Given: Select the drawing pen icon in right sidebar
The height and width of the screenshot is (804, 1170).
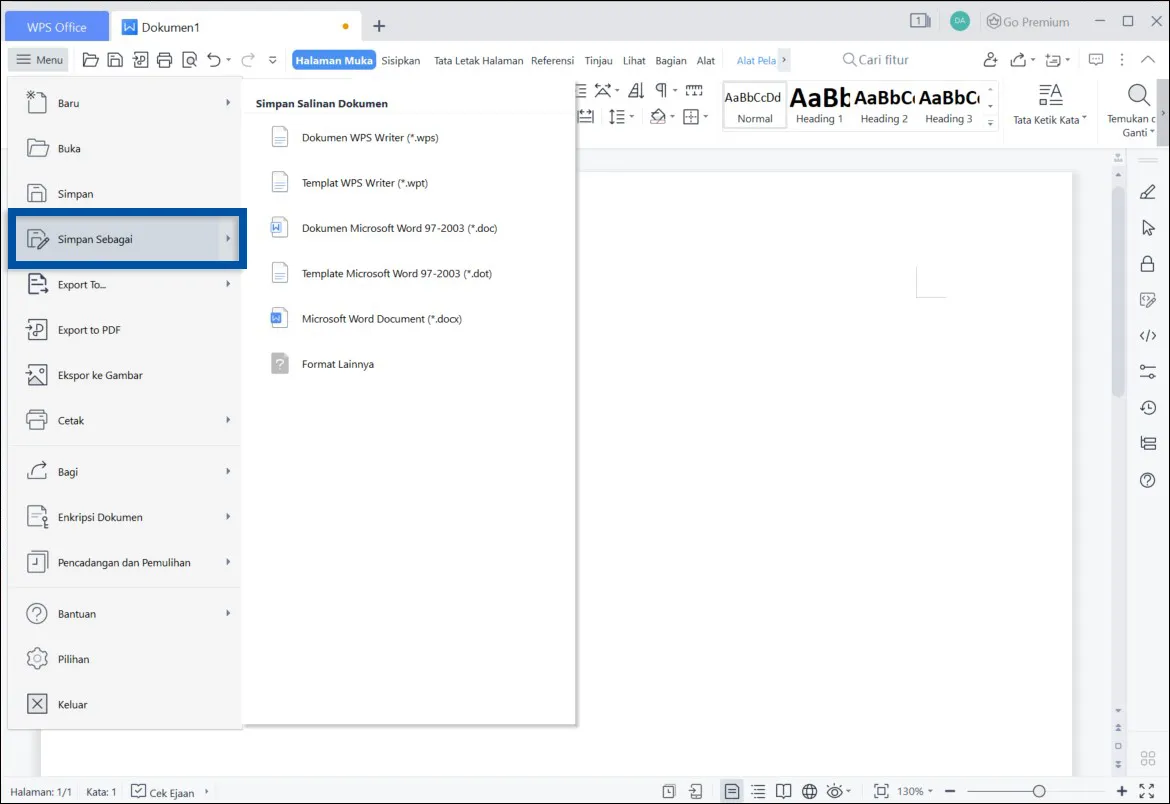Looking at the screenshot, I should tap(1147, 191).
